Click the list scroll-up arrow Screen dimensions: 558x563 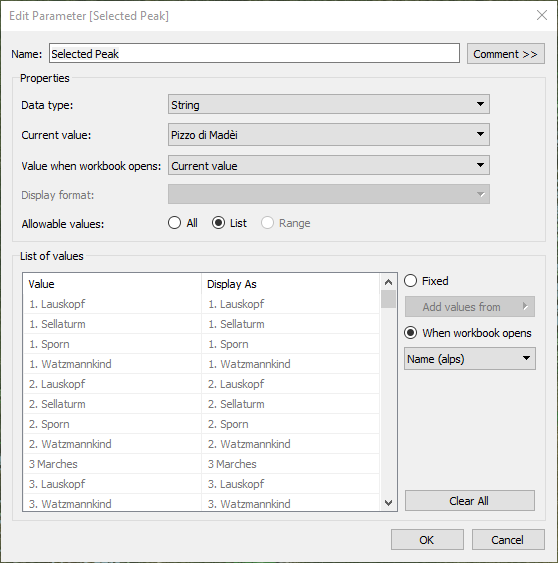click(388, 282)
